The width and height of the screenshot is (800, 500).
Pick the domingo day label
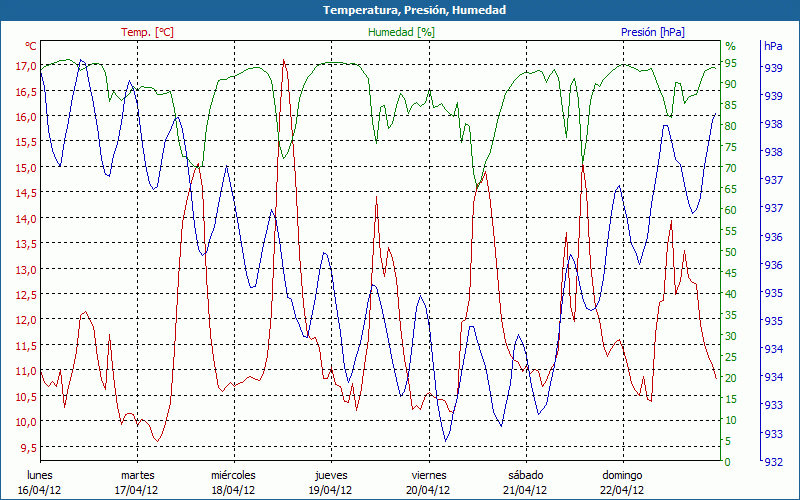622,475
